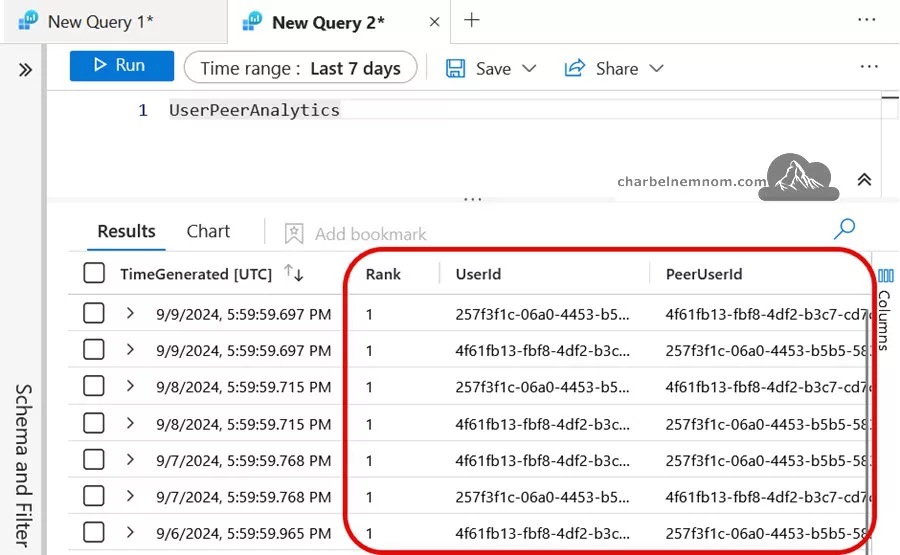This screenshot has width=900, height=555.
Task: Expand the first 9/9/2024 row details
Action: click(x=130, y=313)
